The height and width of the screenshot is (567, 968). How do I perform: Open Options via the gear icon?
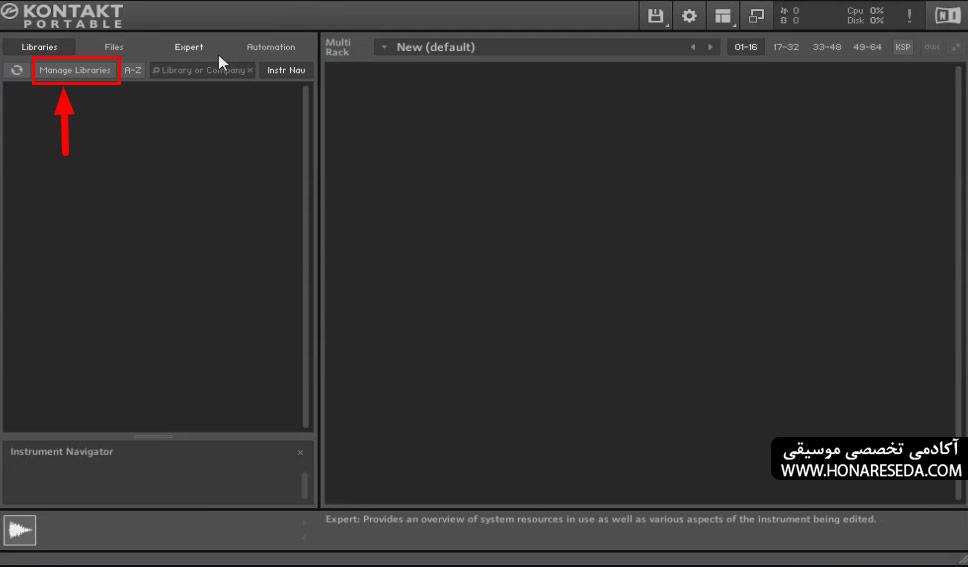point(689,15)
